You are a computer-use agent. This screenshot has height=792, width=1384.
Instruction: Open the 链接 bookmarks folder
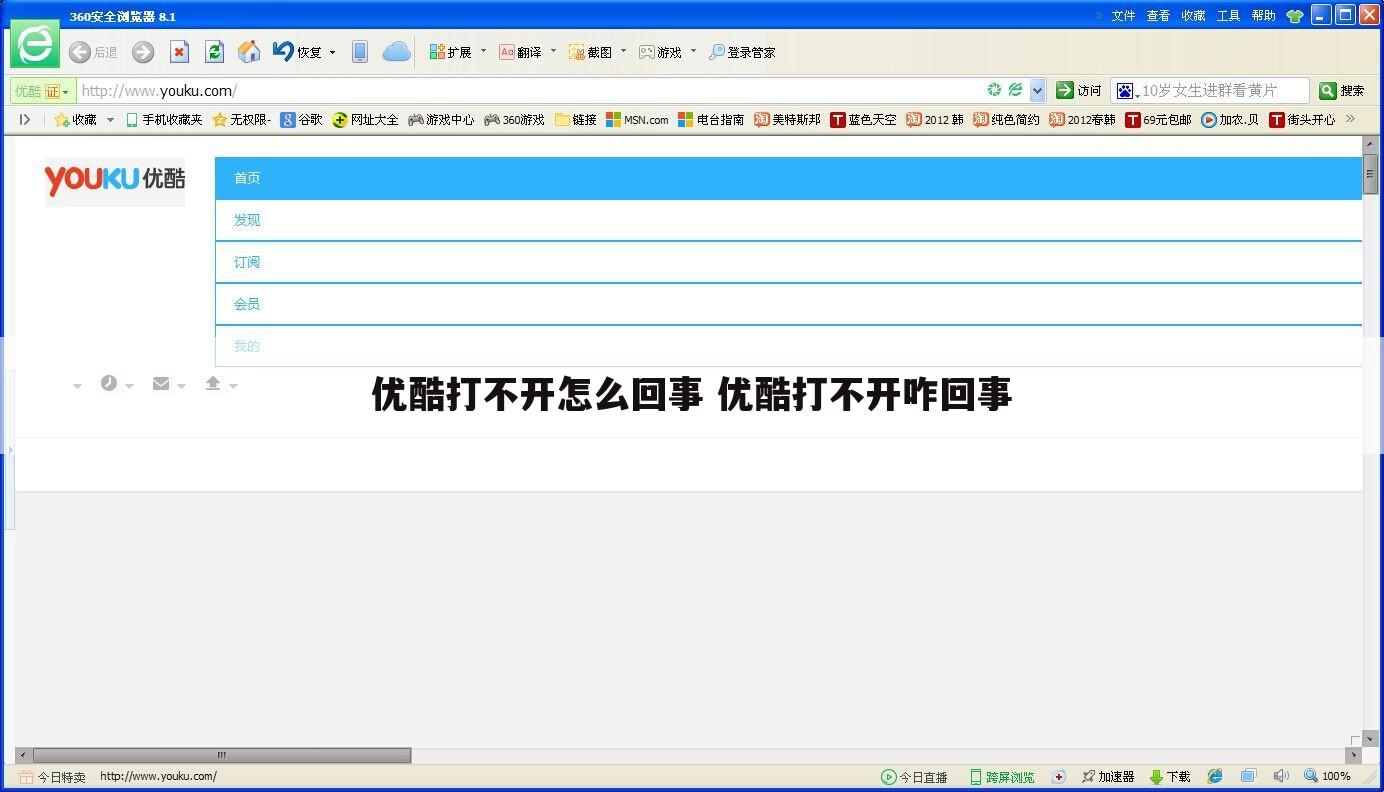(576, 120)
